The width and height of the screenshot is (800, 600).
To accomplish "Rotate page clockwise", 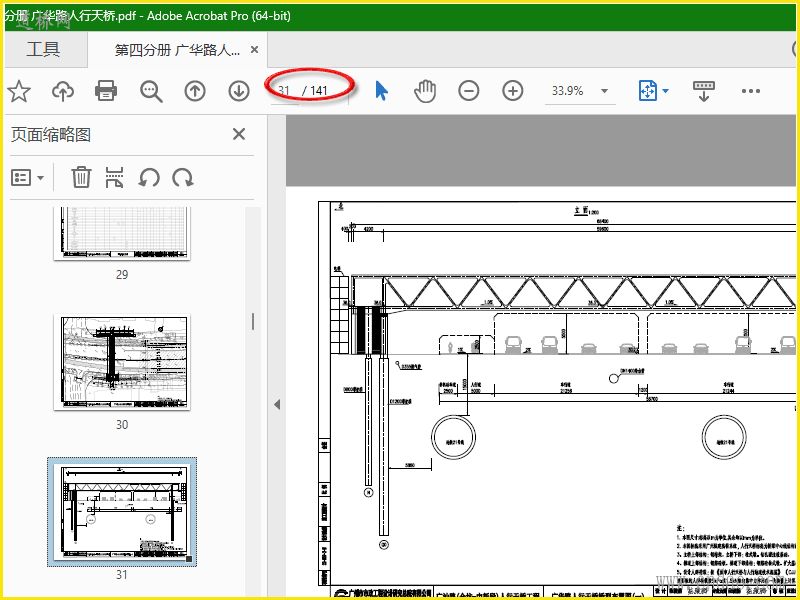I will (x=183, y=178).
